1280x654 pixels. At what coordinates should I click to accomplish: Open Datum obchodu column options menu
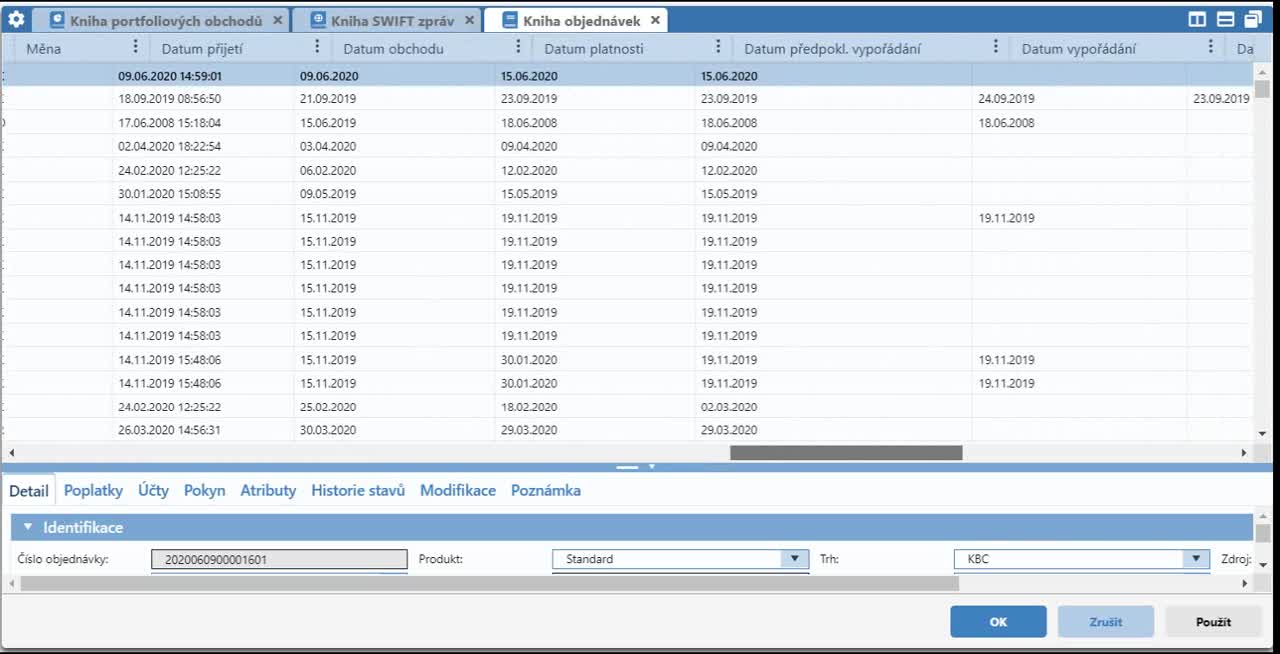[x=518, y=47]
